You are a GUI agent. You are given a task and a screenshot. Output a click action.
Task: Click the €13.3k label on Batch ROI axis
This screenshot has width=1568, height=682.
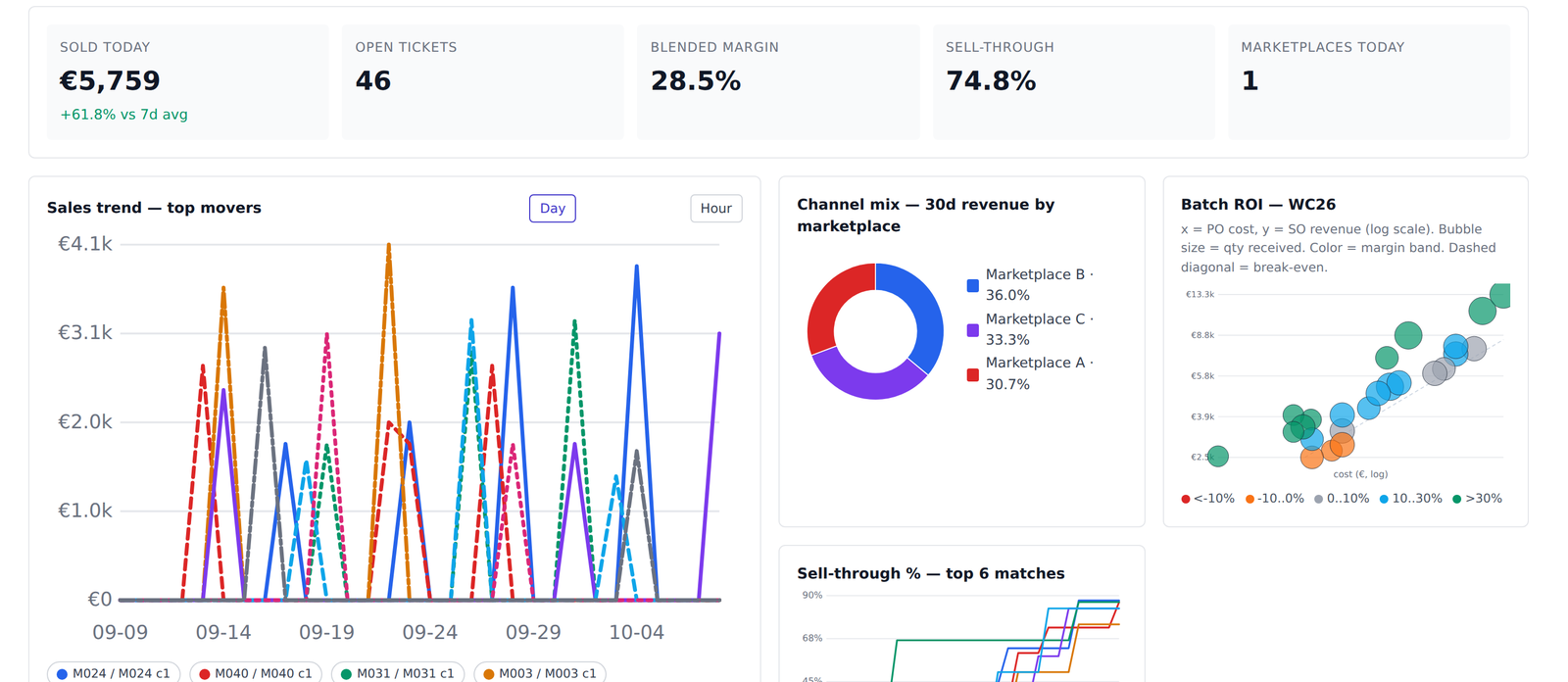tap(1200, 294)
